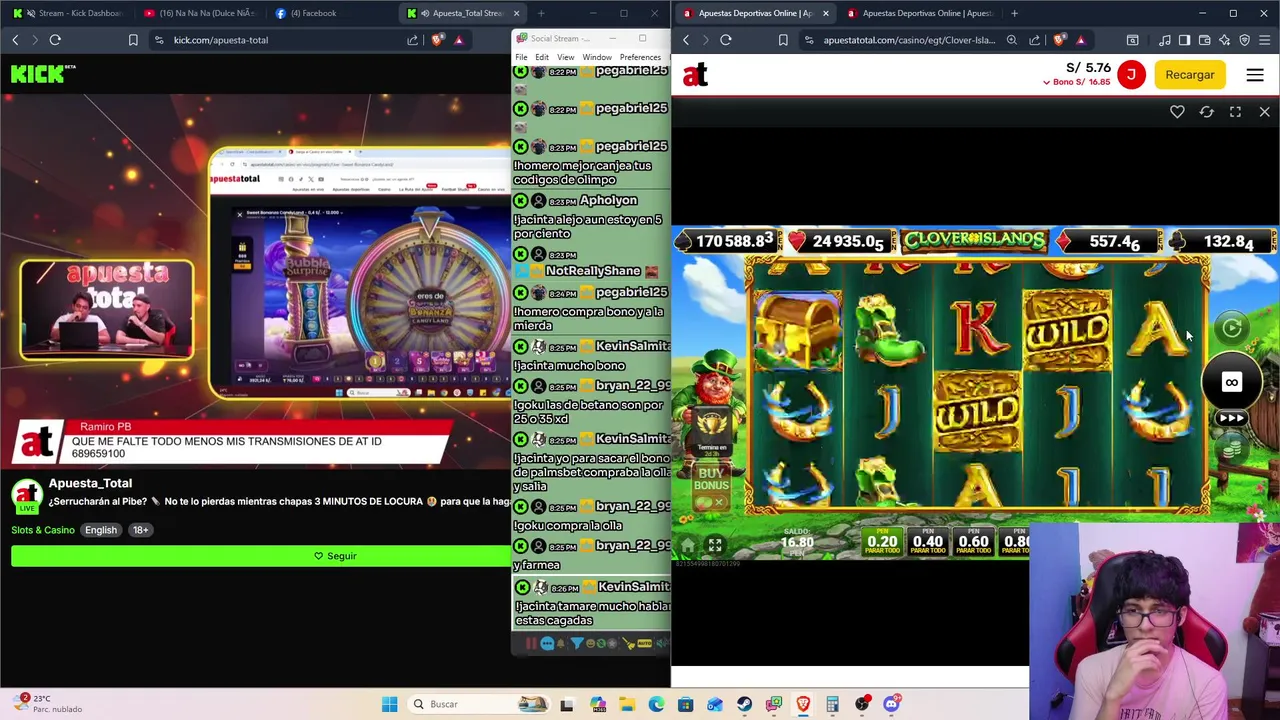This screenshot has width=1280, height=720.
Task: Open File menu in Social Stream window
Action: (x=521, y=57)
